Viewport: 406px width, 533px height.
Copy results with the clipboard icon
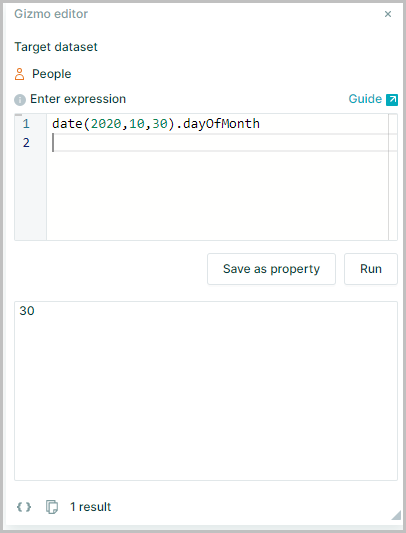[x=52, y=507]
